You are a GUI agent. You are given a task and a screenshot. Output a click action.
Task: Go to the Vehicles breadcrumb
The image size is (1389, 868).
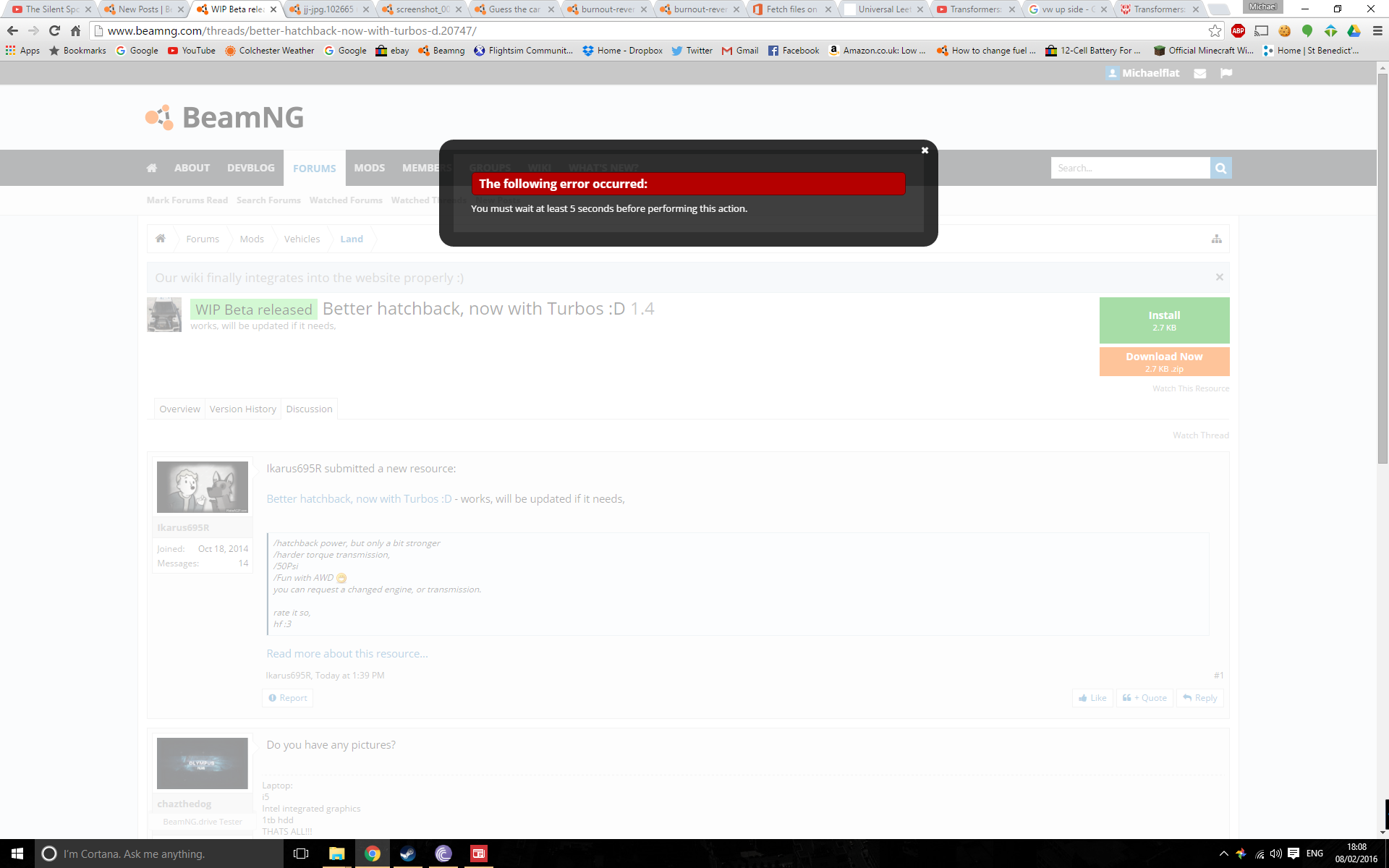pos(302,239)
